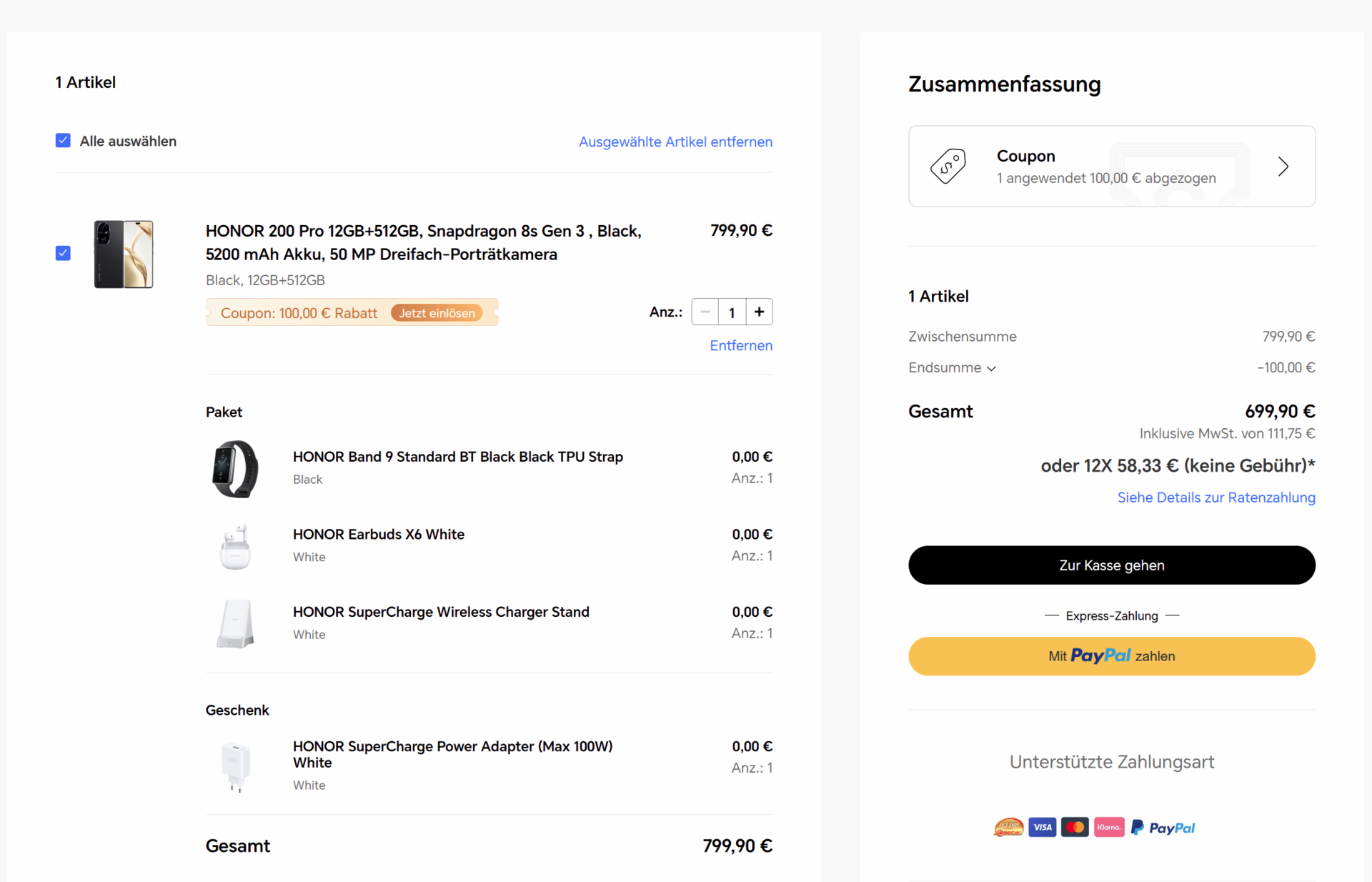Viewport: 1372px width, 882px height.
Task: Click the Mastercard icon
Action: (x=1075, y=828)
